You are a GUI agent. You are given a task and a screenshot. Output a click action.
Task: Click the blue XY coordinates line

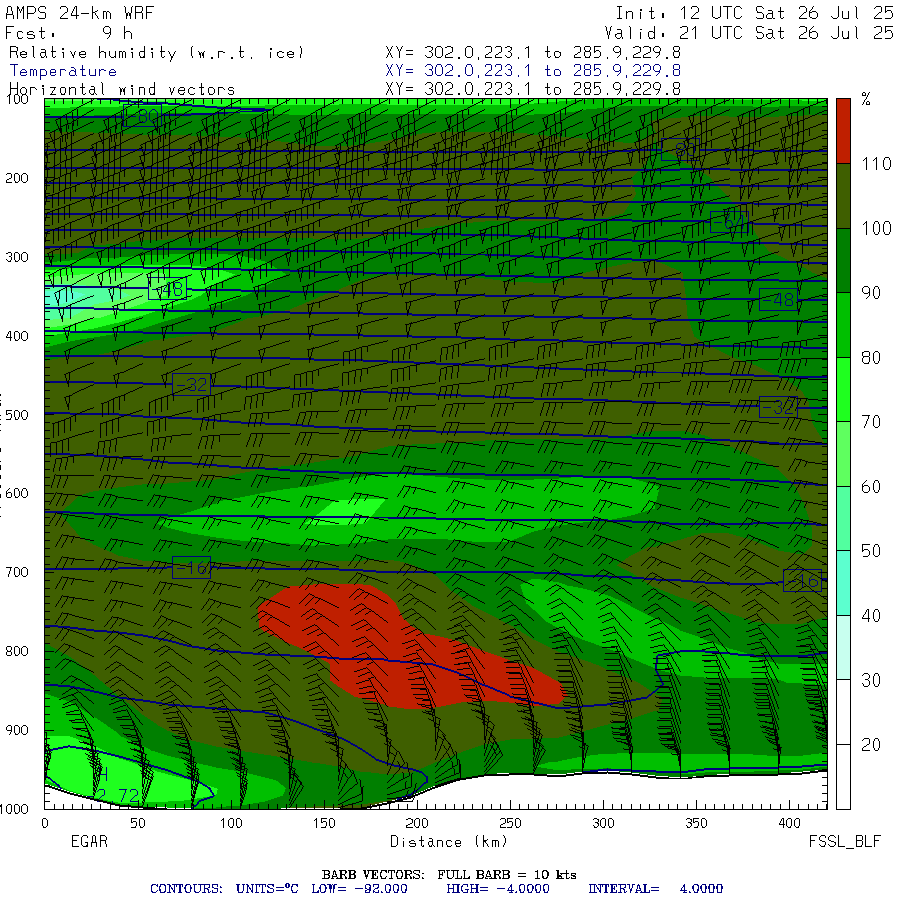[533, 71]
